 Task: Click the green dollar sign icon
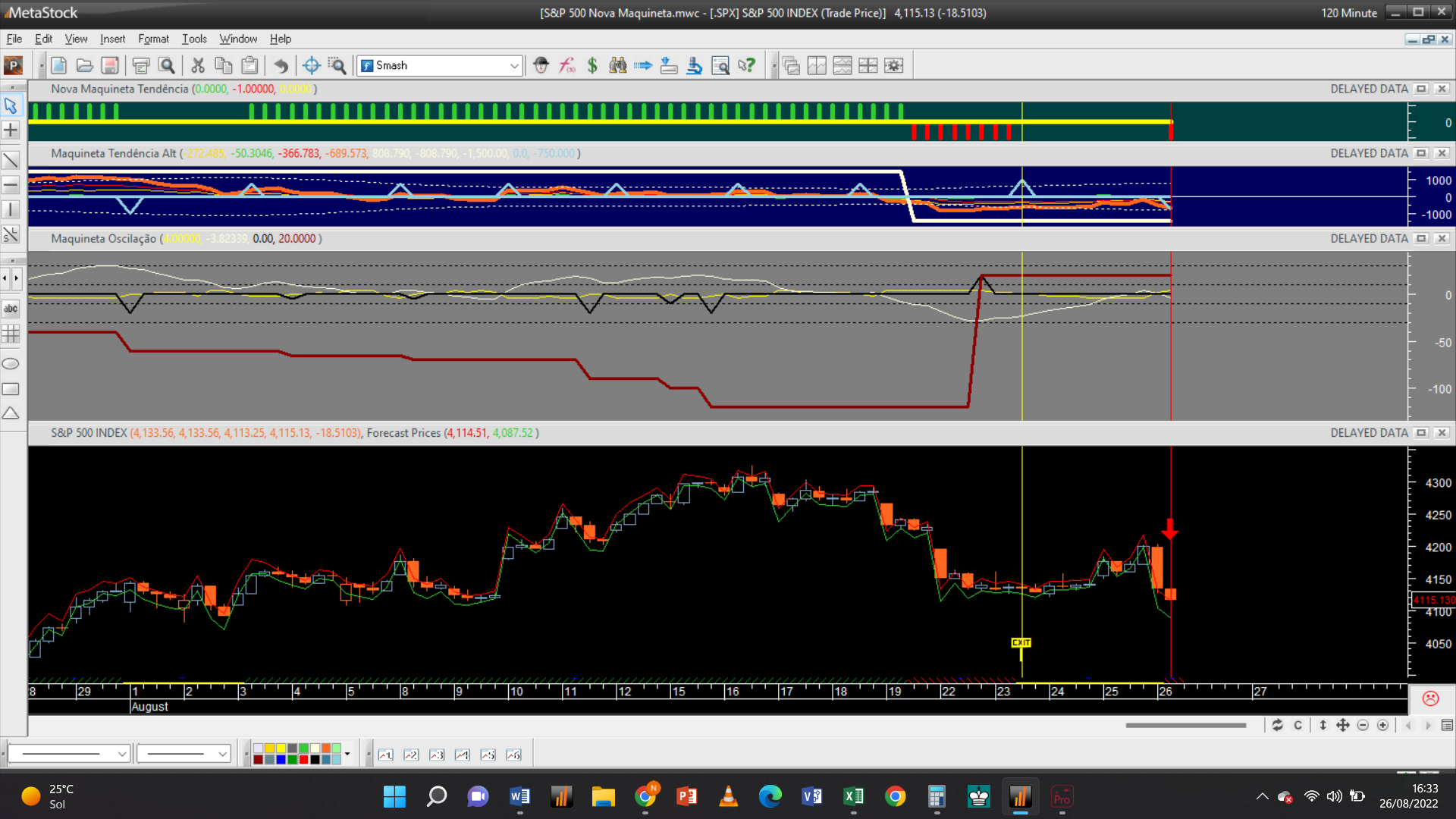tap(592, 66)
